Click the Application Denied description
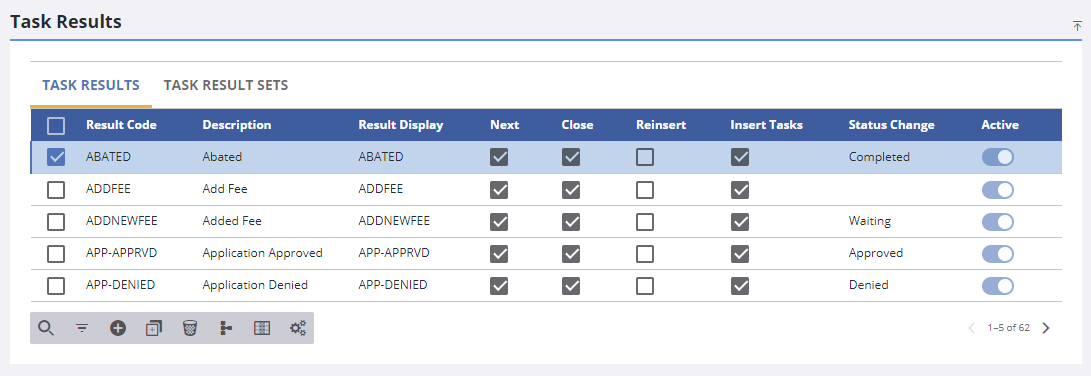The width and height of the screenshot is (1091, 376). (x=255, y=285)
